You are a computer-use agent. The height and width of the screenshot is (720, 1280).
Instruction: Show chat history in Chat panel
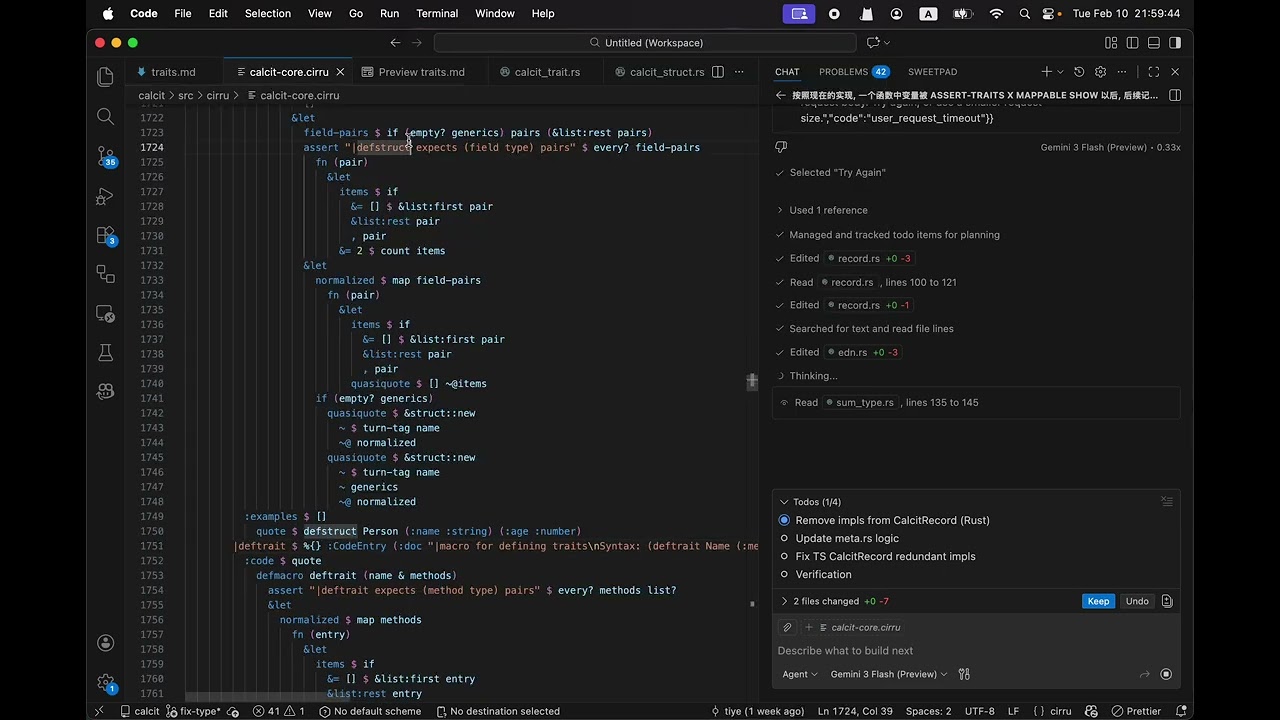coord(1079,72)
